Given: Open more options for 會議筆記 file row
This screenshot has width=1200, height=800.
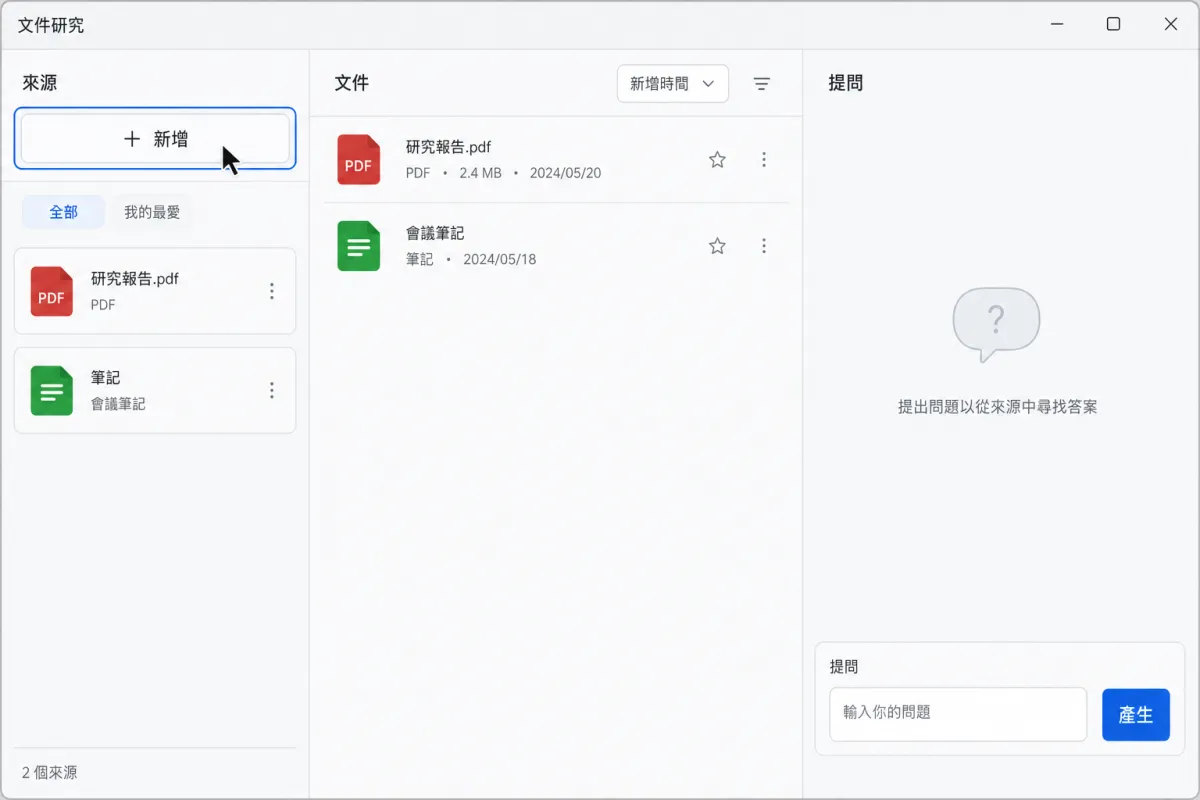Looking at the screenshot, I should pos(764,246).
